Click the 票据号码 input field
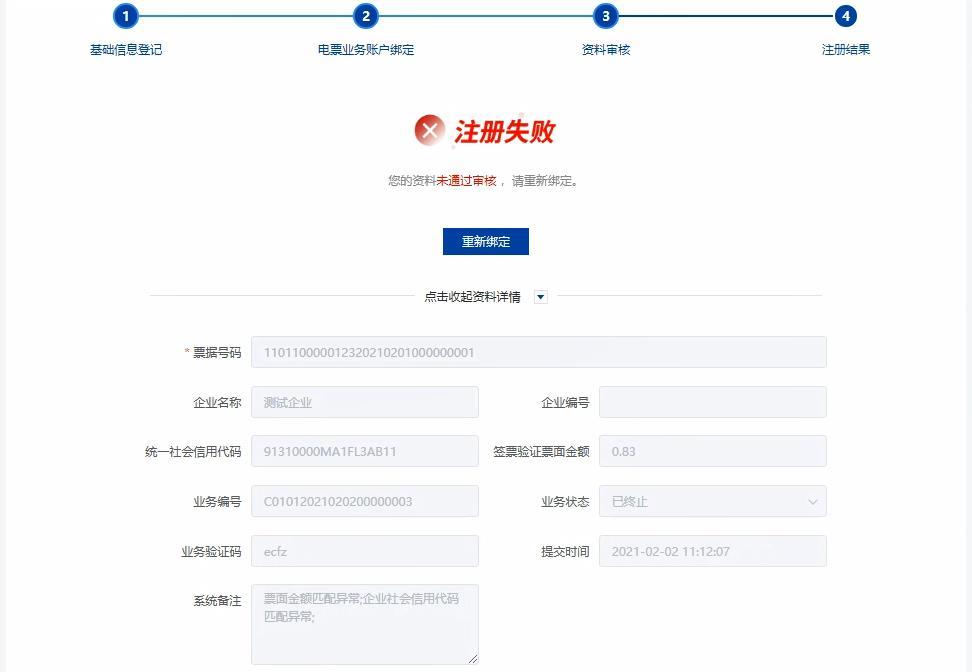This screenshot has width=972, height=672. tap(538, 351)
